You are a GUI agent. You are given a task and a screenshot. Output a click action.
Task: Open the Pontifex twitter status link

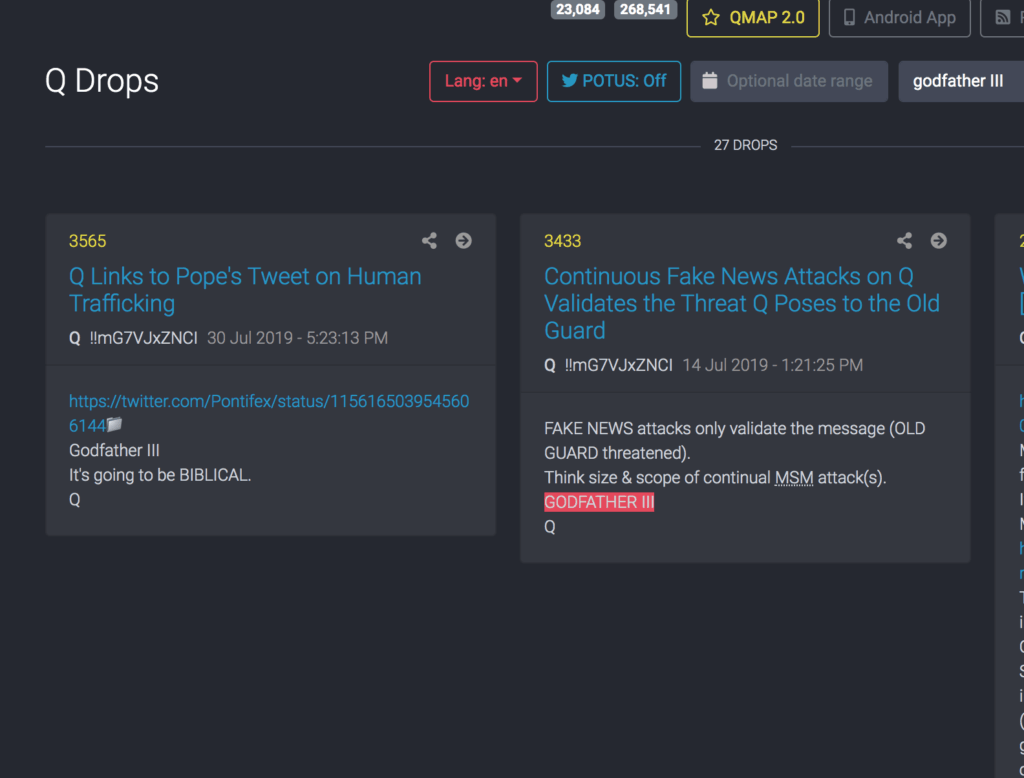tap(268, 401)
